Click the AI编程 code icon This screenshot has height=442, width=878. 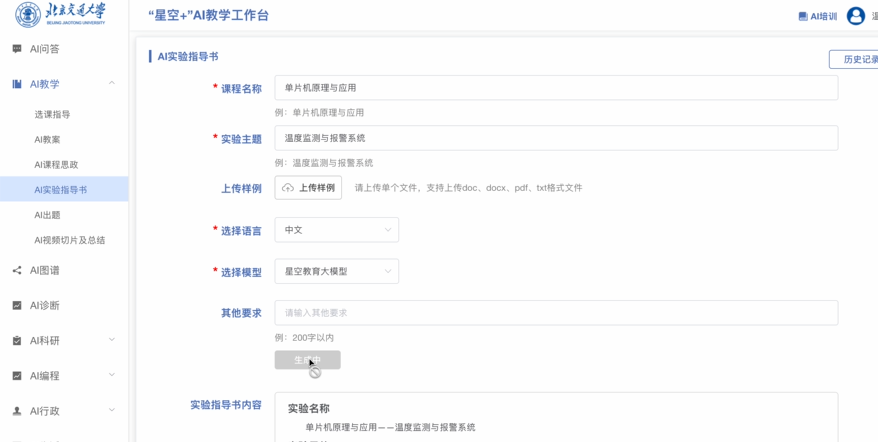pos(17,376)
